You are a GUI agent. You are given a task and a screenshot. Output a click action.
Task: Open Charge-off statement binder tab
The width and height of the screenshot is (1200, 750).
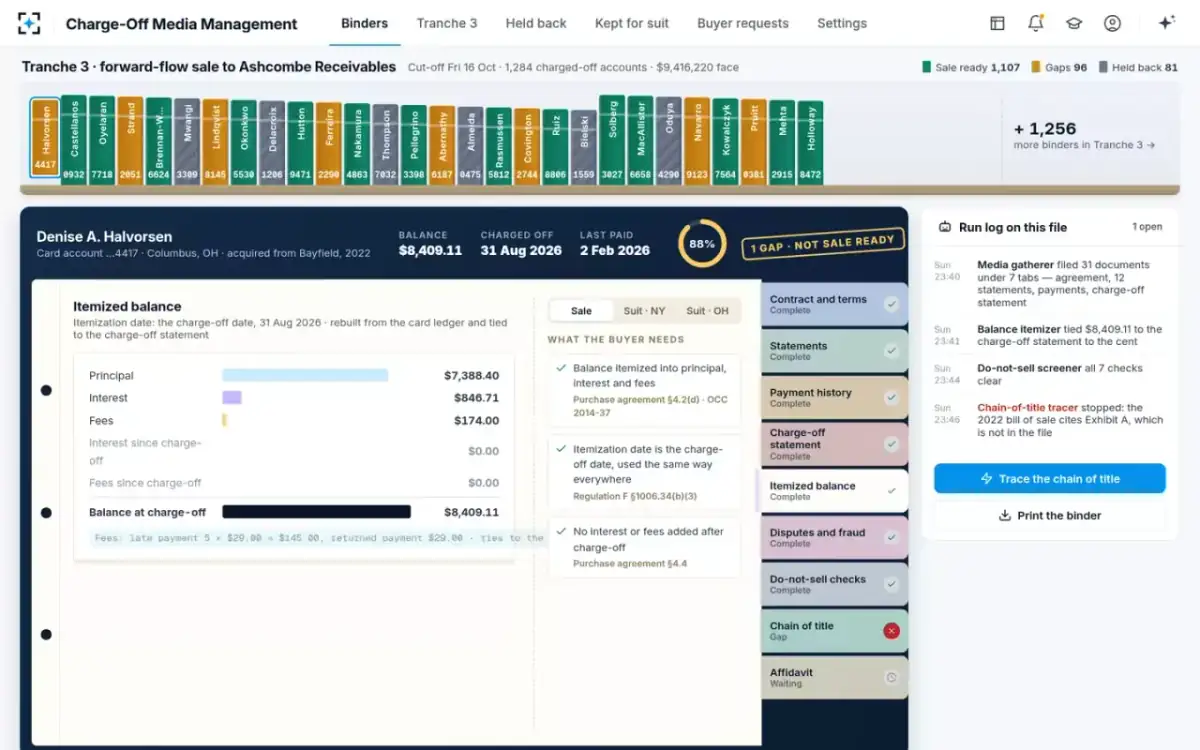coord(834,444)
